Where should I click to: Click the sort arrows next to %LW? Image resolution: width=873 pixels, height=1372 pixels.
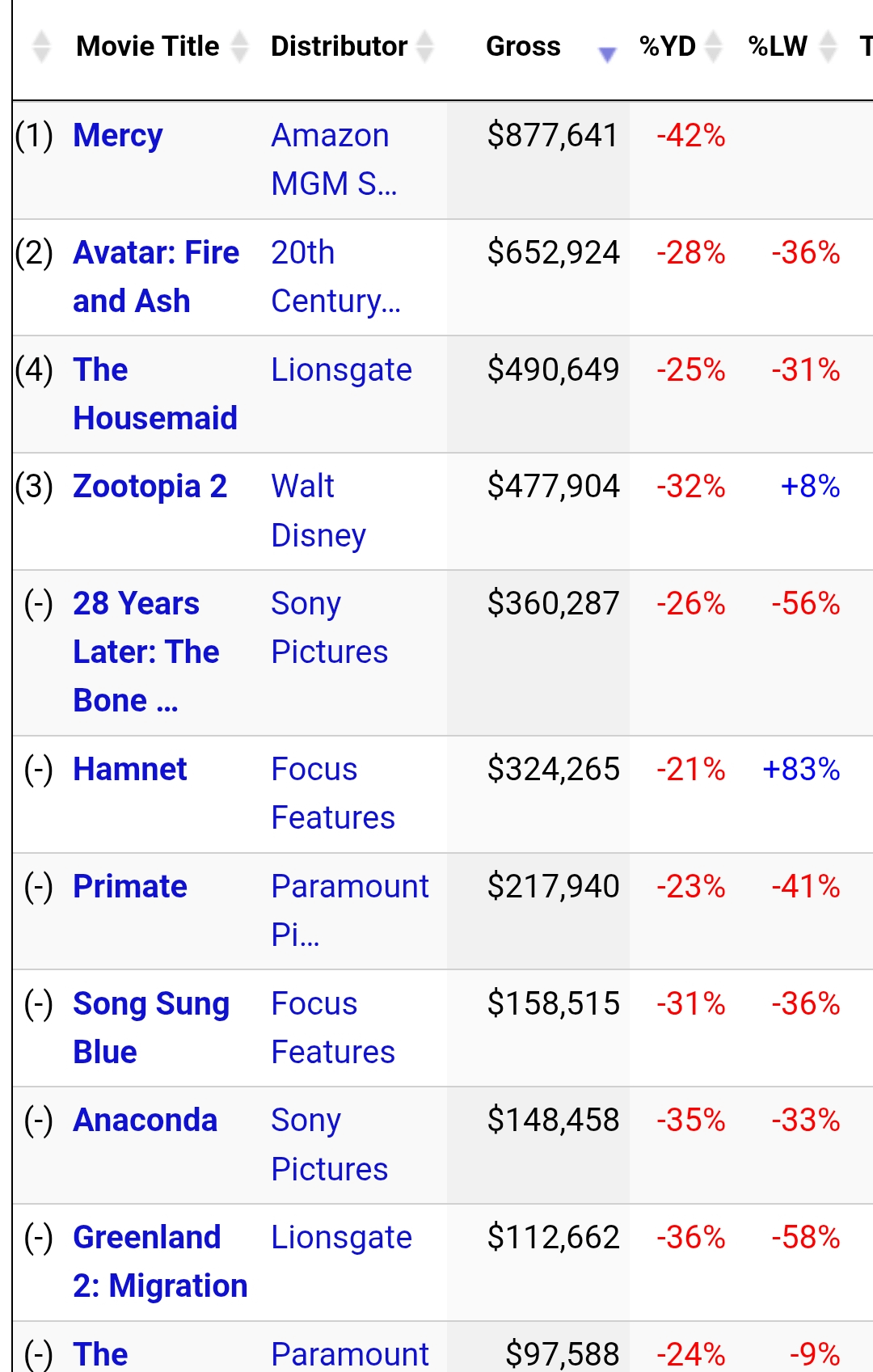[828, 47]
